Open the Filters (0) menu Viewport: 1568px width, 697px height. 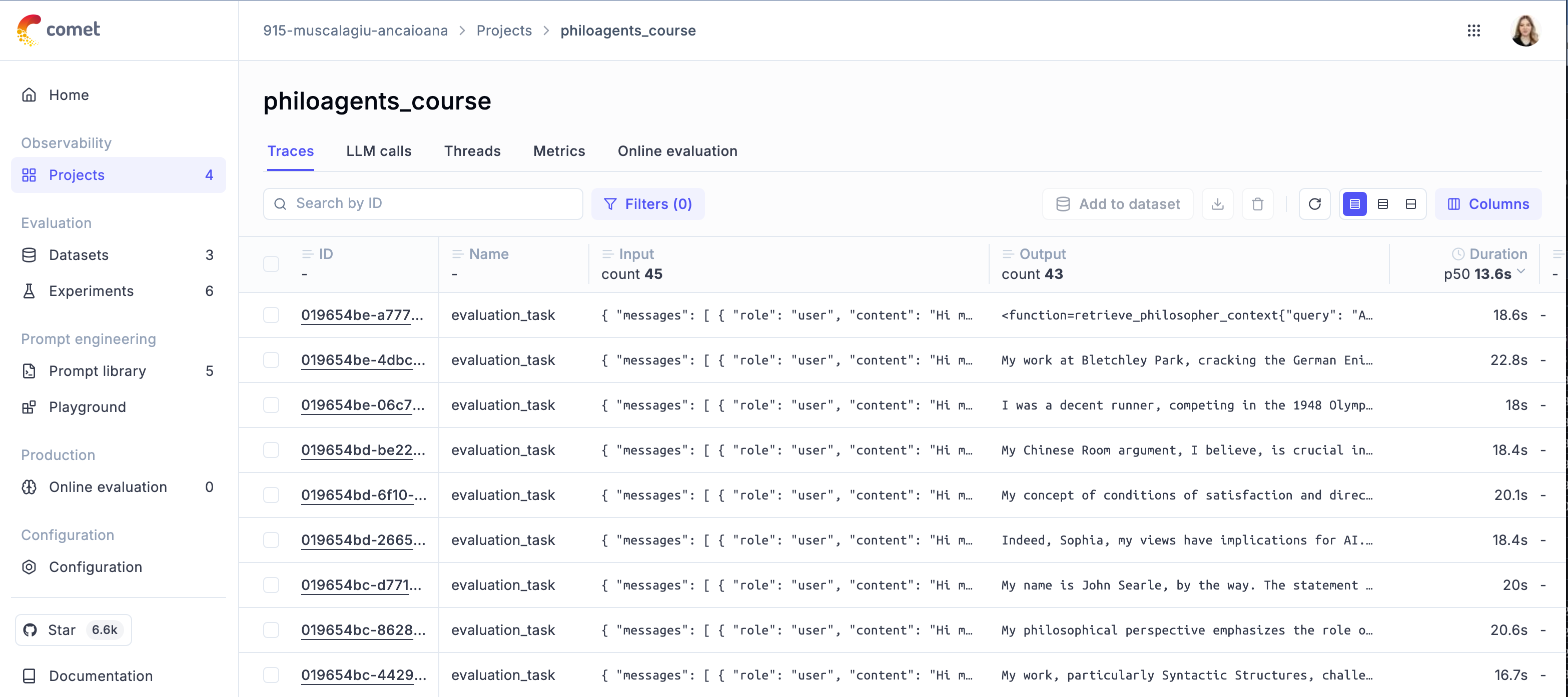647,203
